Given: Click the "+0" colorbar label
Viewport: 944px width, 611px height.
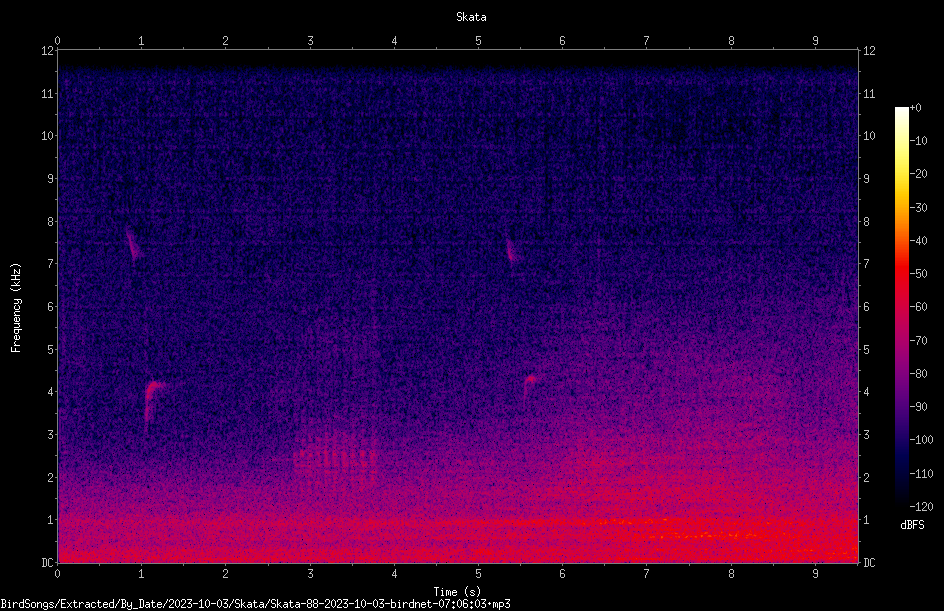Looking at the screenshot, I should [915, 108].
